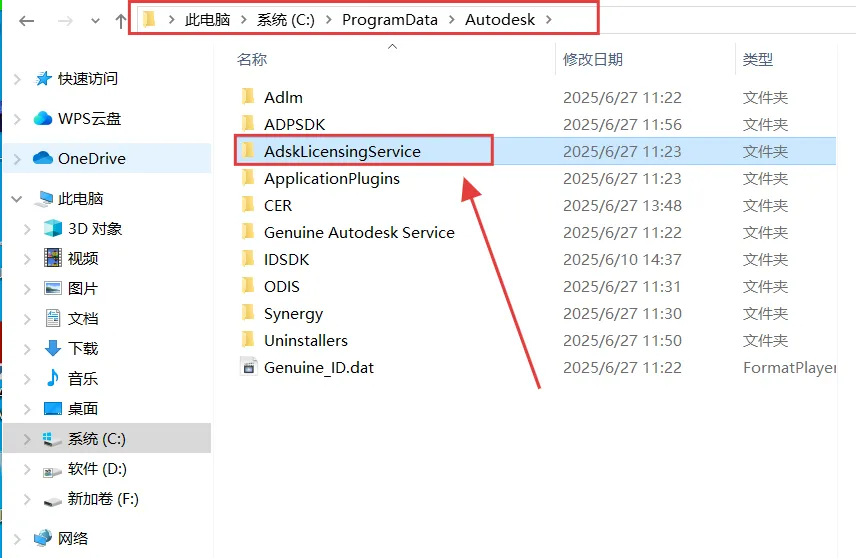
Task: Click the Genuine Autodesk Service name
Action: [359, 233]
